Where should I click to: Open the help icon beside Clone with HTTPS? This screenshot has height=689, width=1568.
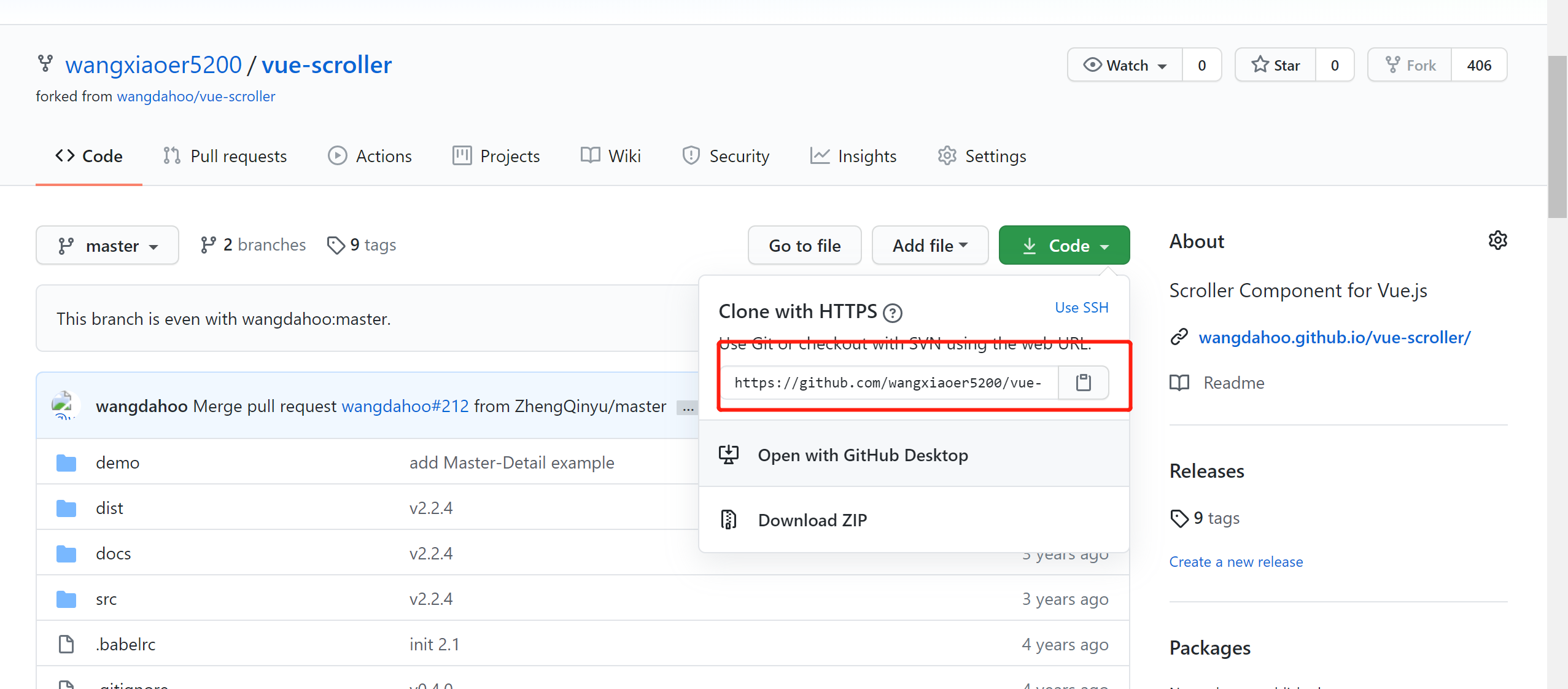click(892, 313)
